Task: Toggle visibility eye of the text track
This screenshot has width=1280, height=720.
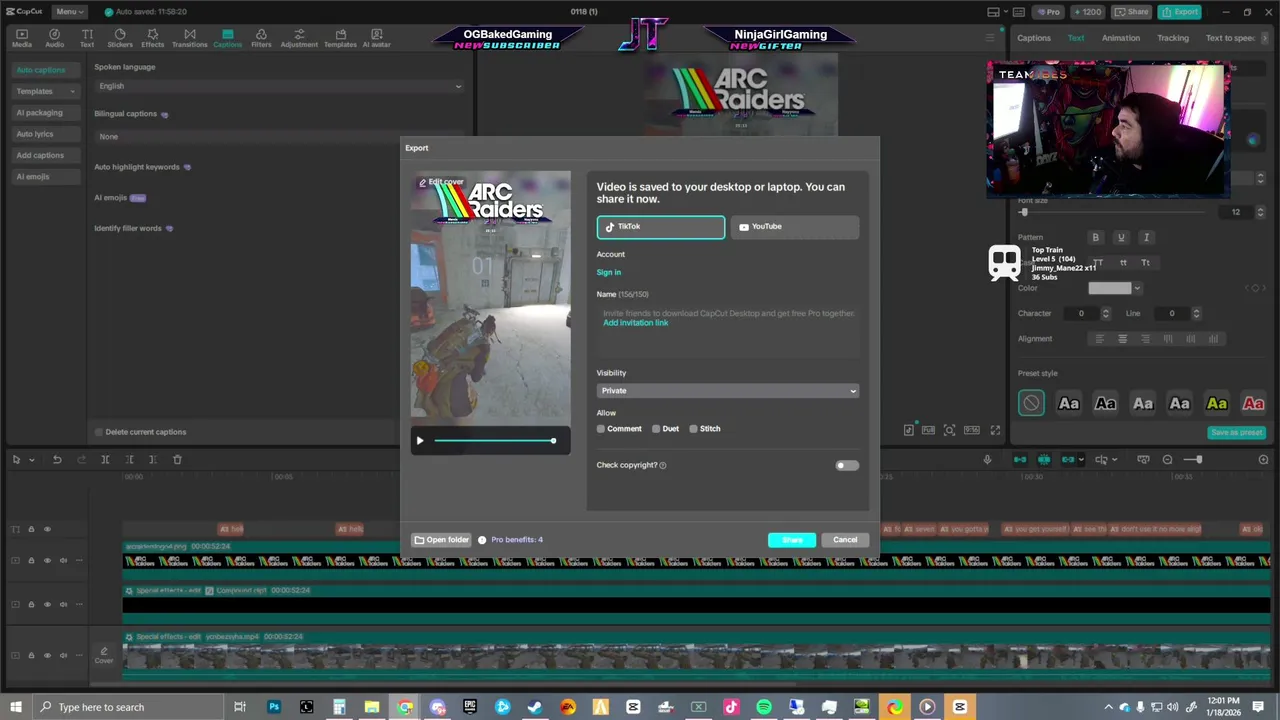Action: [x=47, y=529]
